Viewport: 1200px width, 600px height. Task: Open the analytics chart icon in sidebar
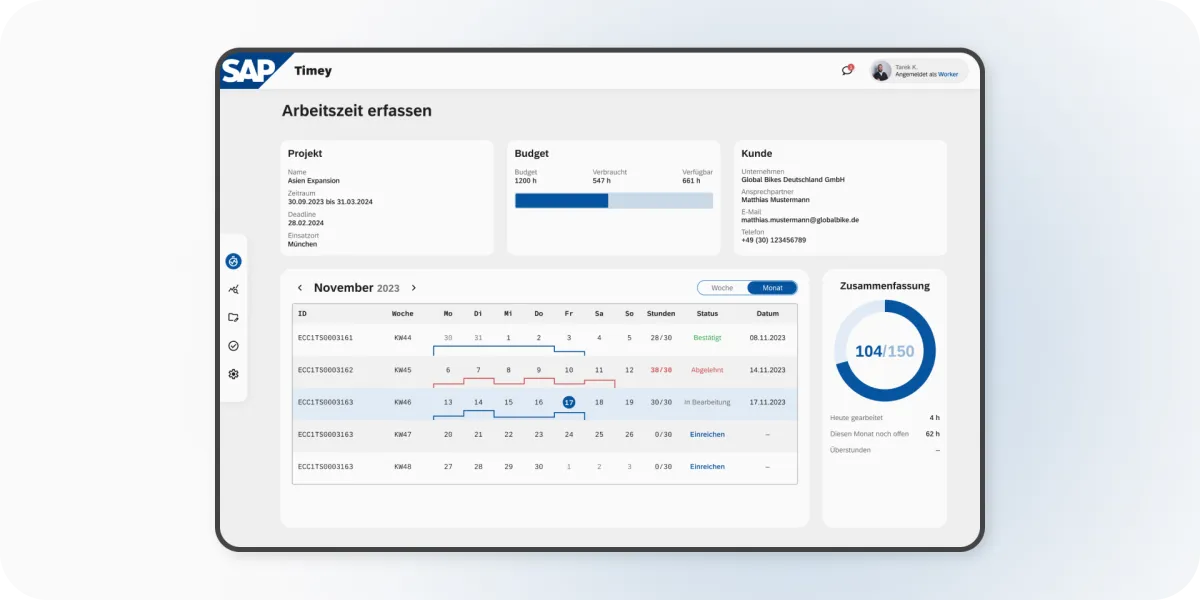[x=233, y=290]
